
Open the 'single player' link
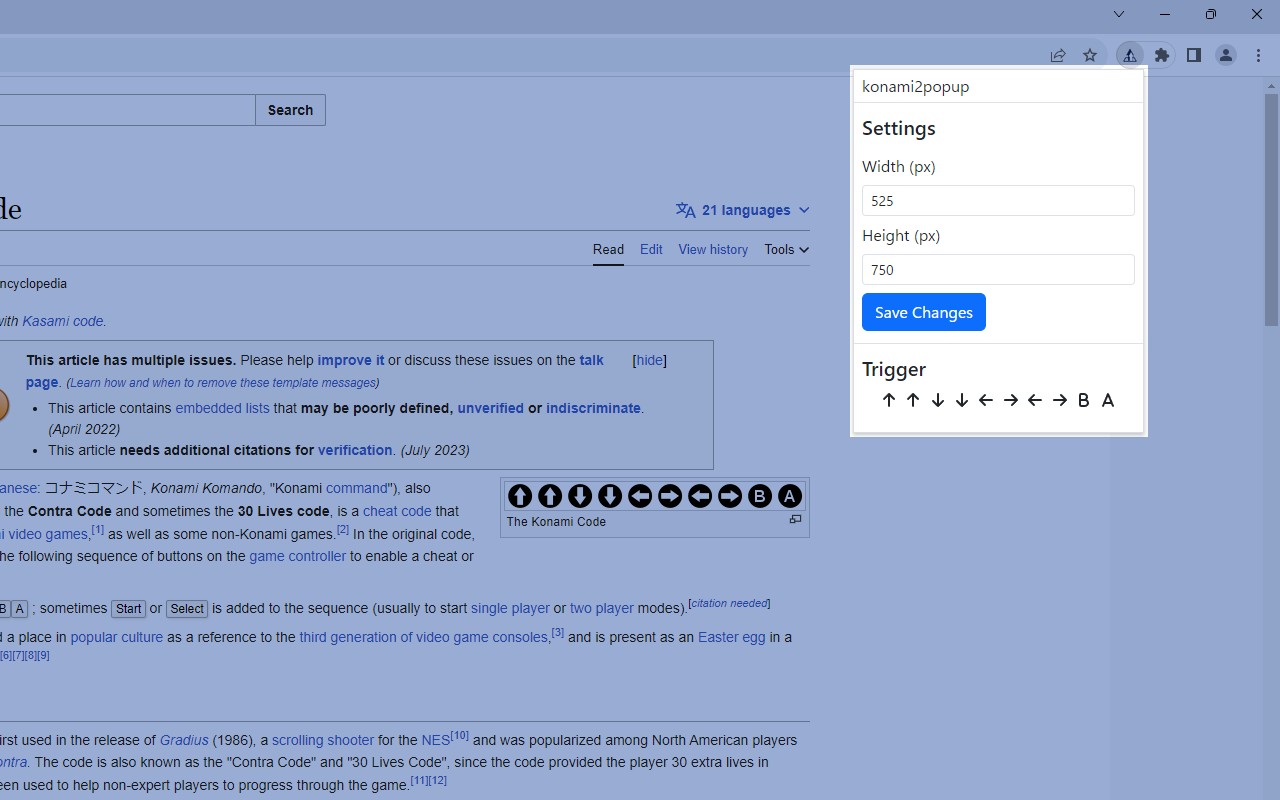510,608
